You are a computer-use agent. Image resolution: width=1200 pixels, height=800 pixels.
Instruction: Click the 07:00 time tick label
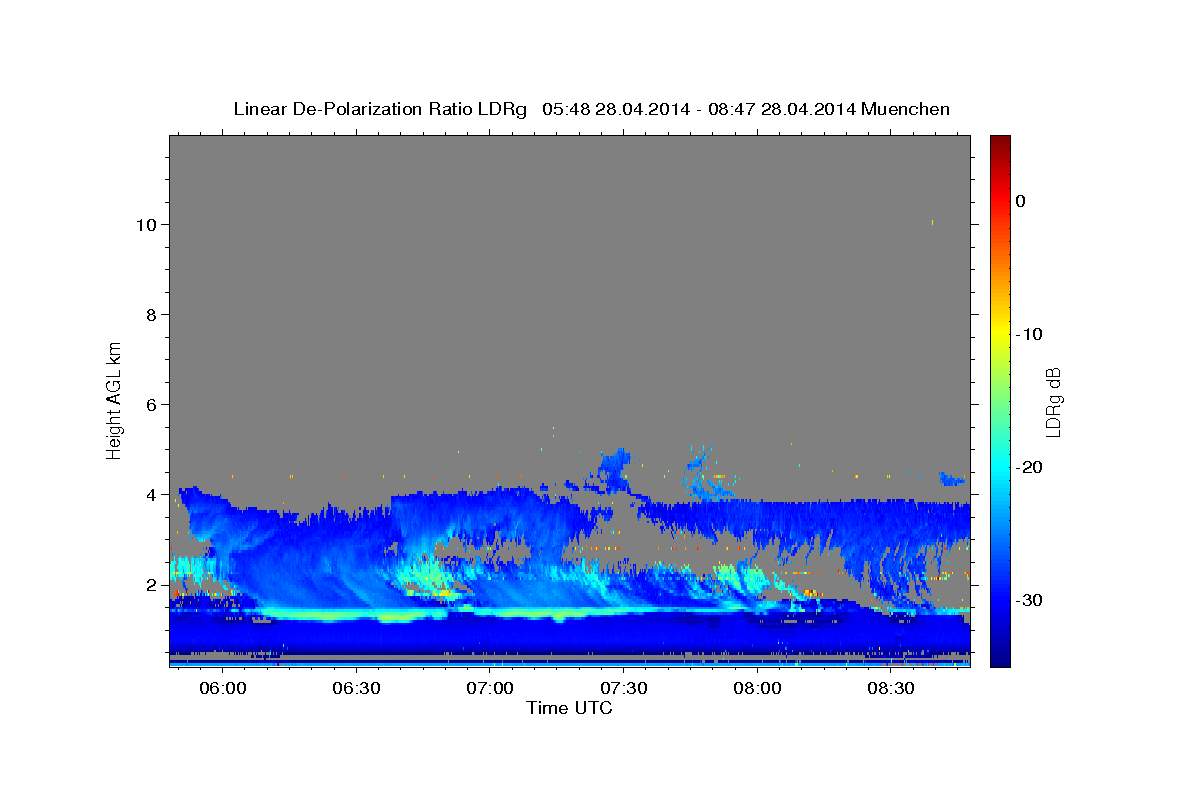[490, 689]
